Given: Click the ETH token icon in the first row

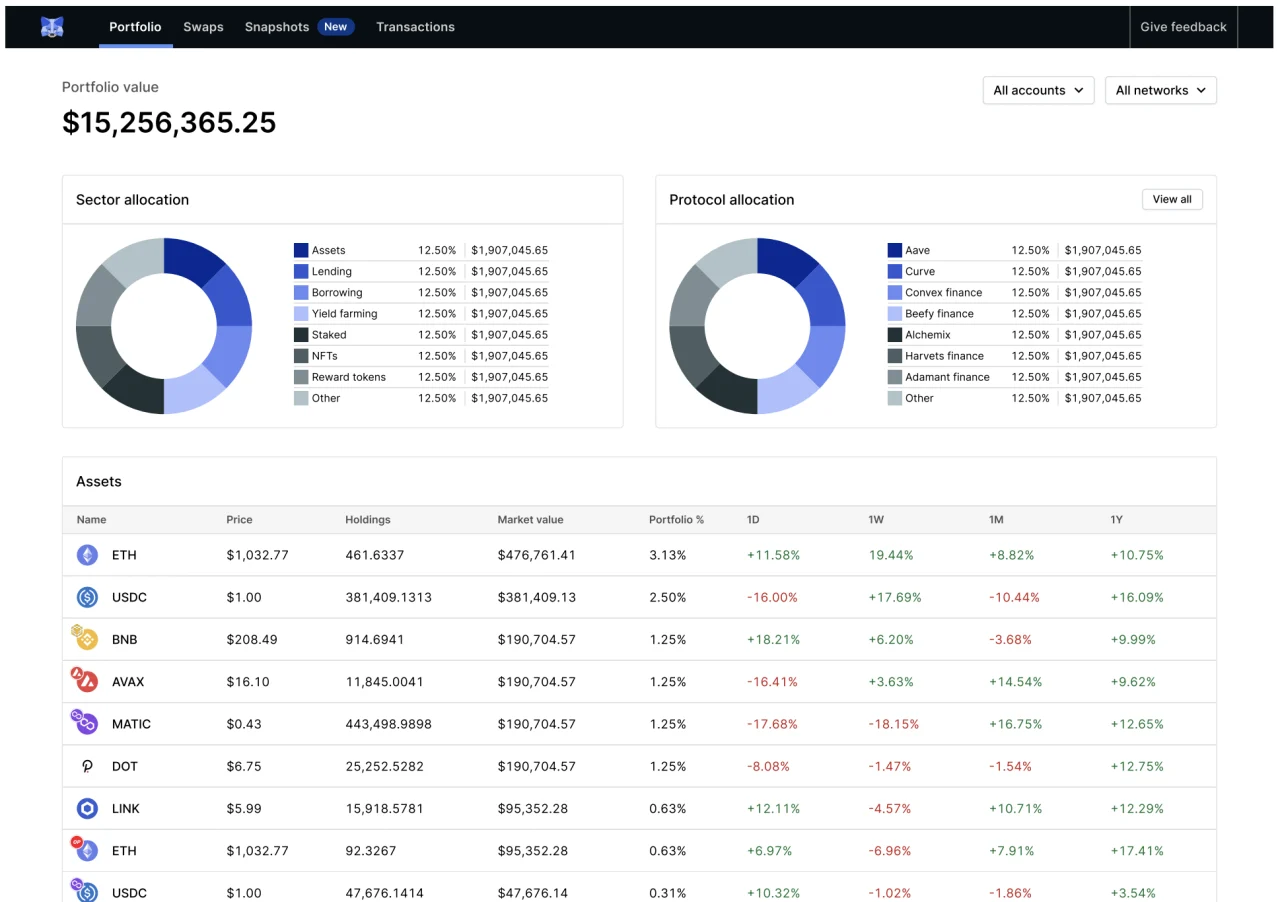Looking at the screenshot, I should [x=88, y=555].
